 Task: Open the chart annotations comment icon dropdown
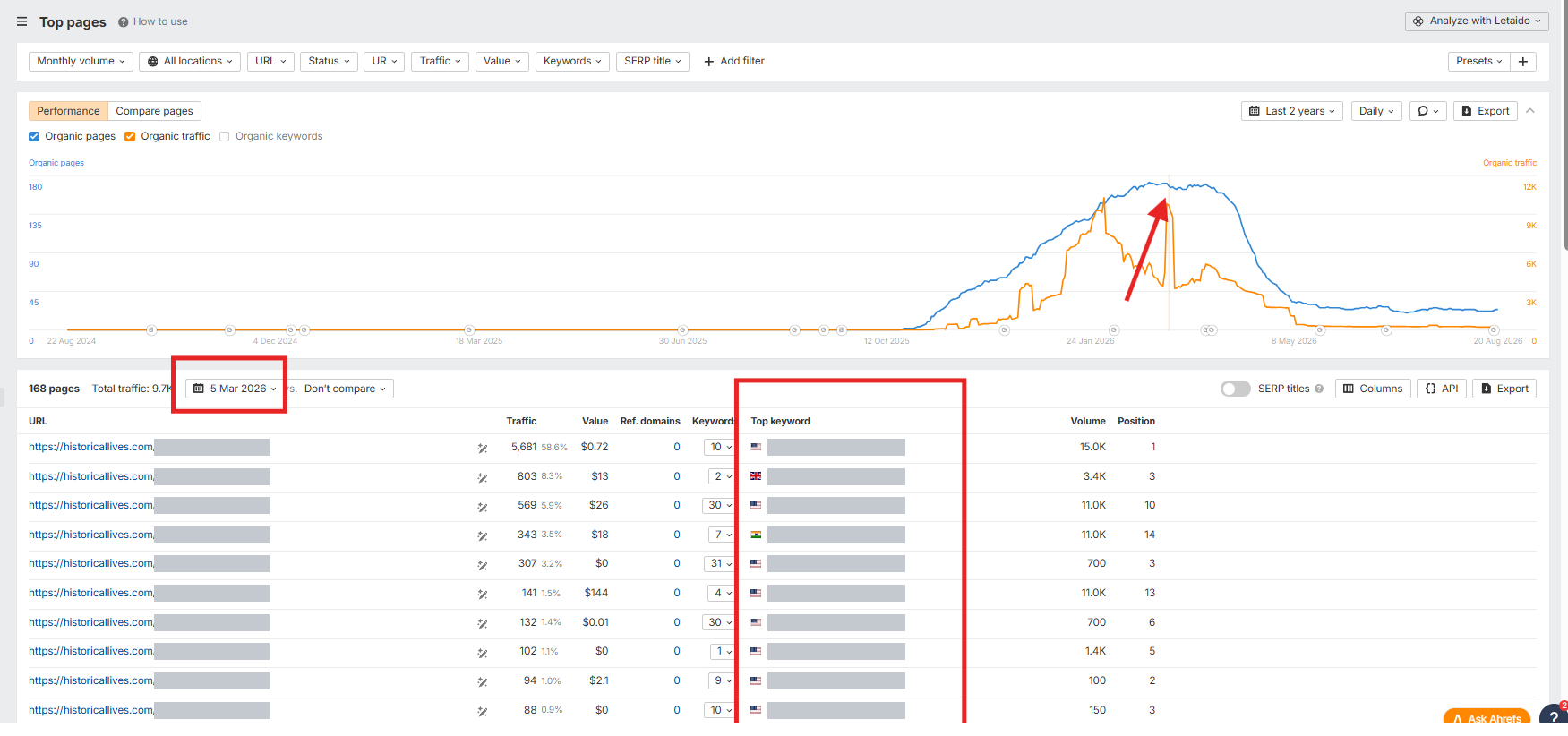pos(1427,111)
